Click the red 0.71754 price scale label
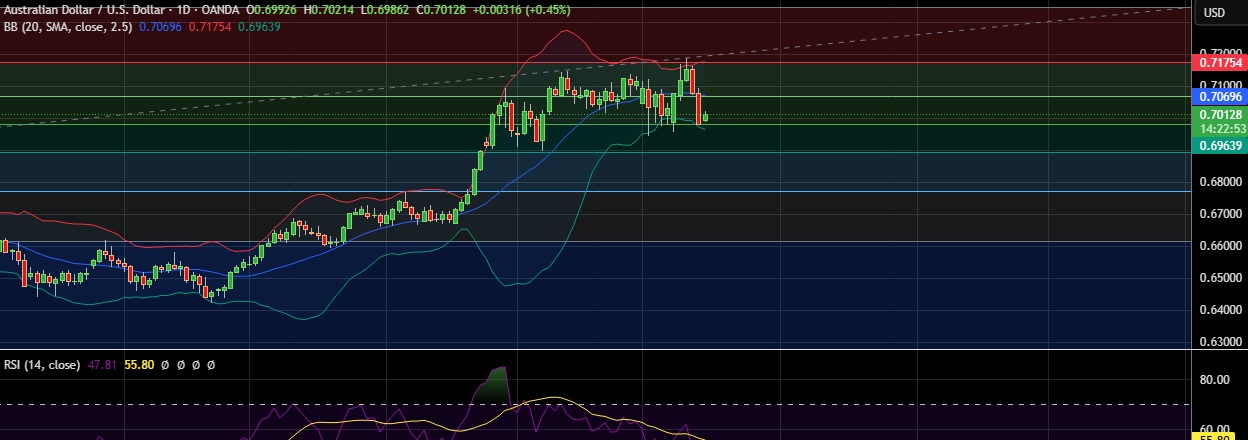This screenshot has width=1248, height=440. coord(1220,62)
